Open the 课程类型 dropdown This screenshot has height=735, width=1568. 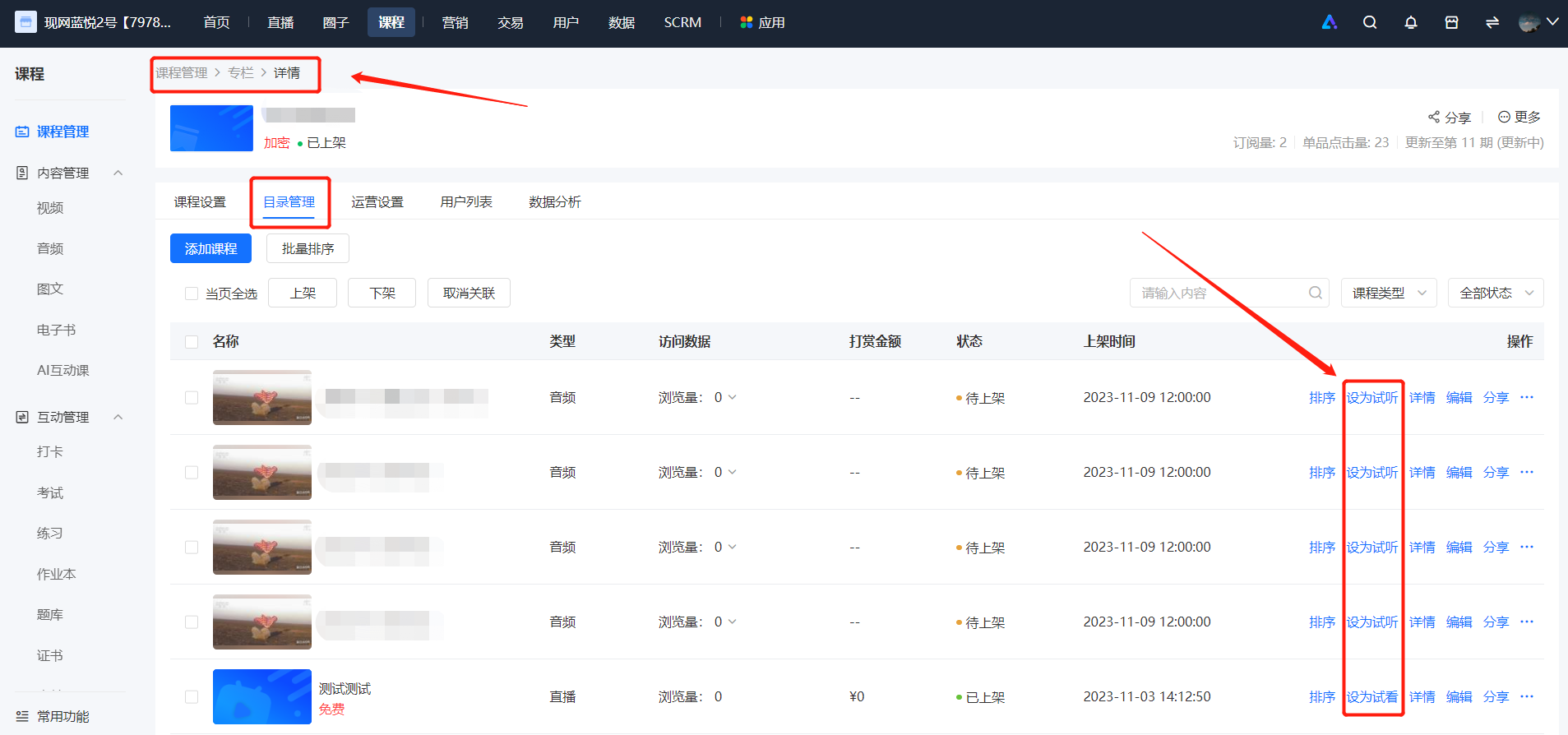(1389, 293)
